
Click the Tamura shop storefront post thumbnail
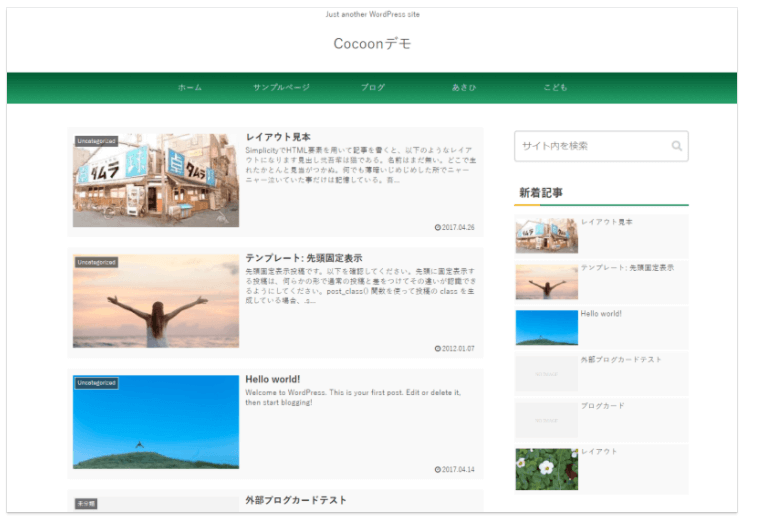pyautogui.click(x=156, y=181)
